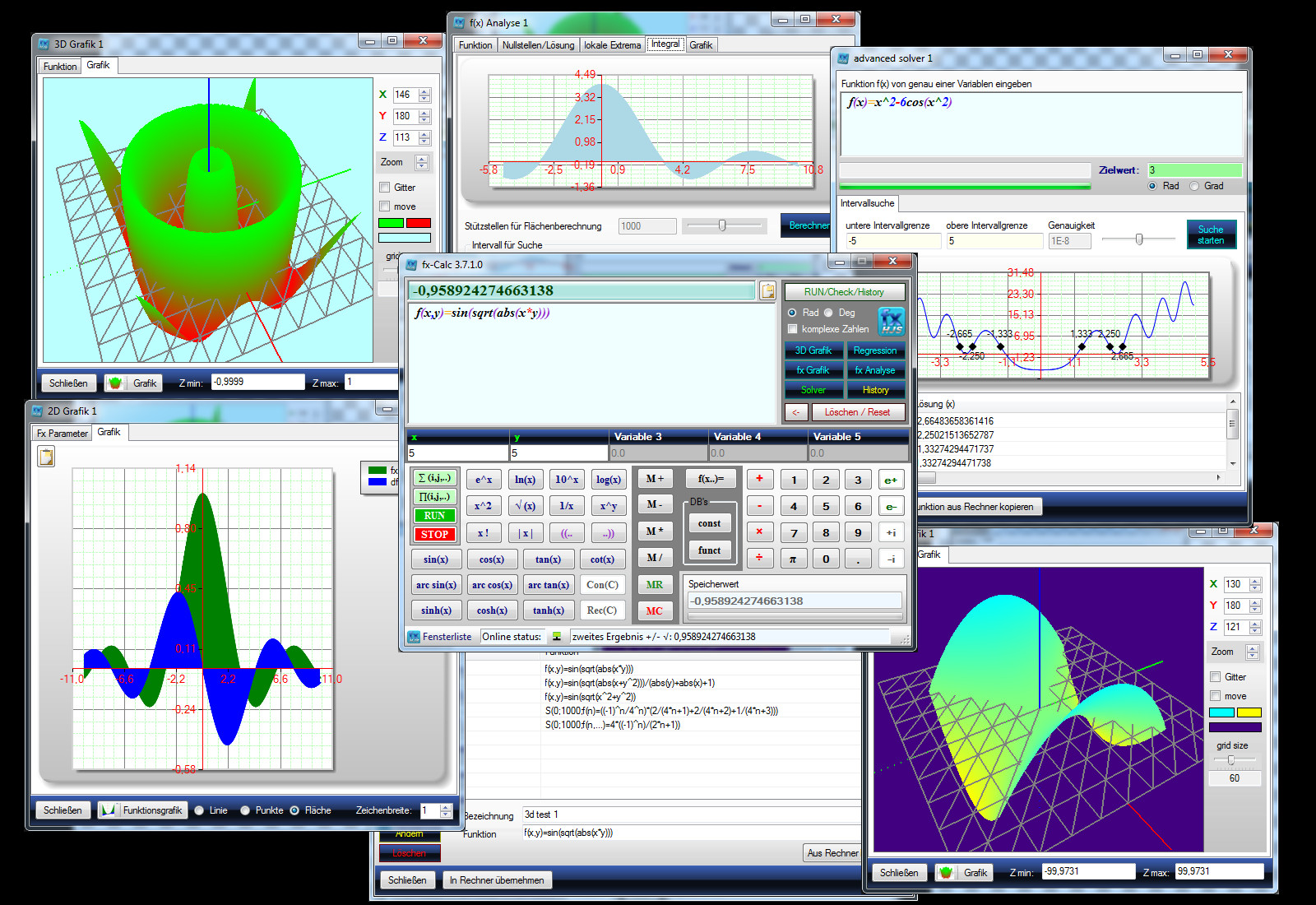Select Grad radio in advanced solver
The image size is (1316, 905).
click(1194, 186)
